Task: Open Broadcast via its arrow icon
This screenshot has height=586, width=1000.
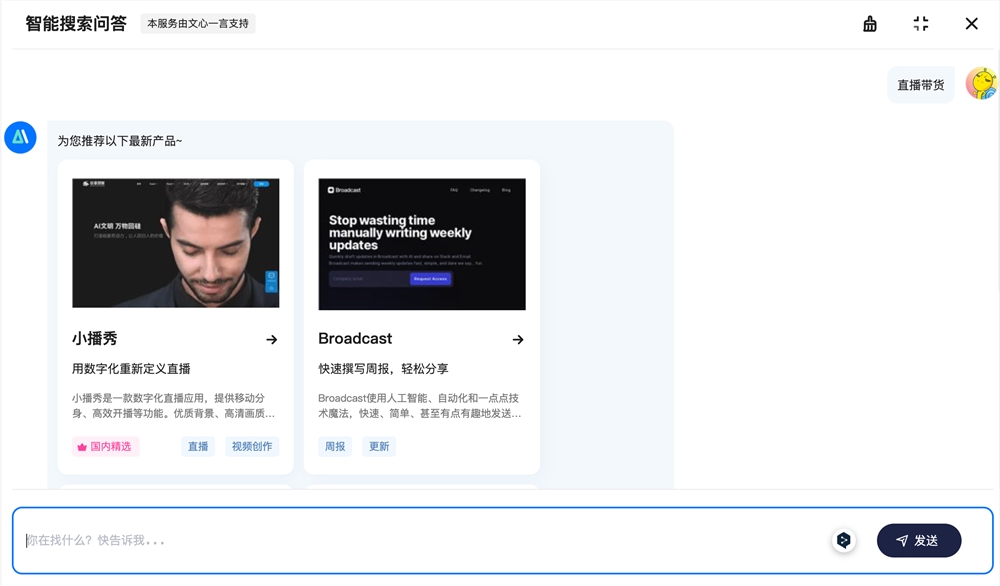Action: pos(518,339)
